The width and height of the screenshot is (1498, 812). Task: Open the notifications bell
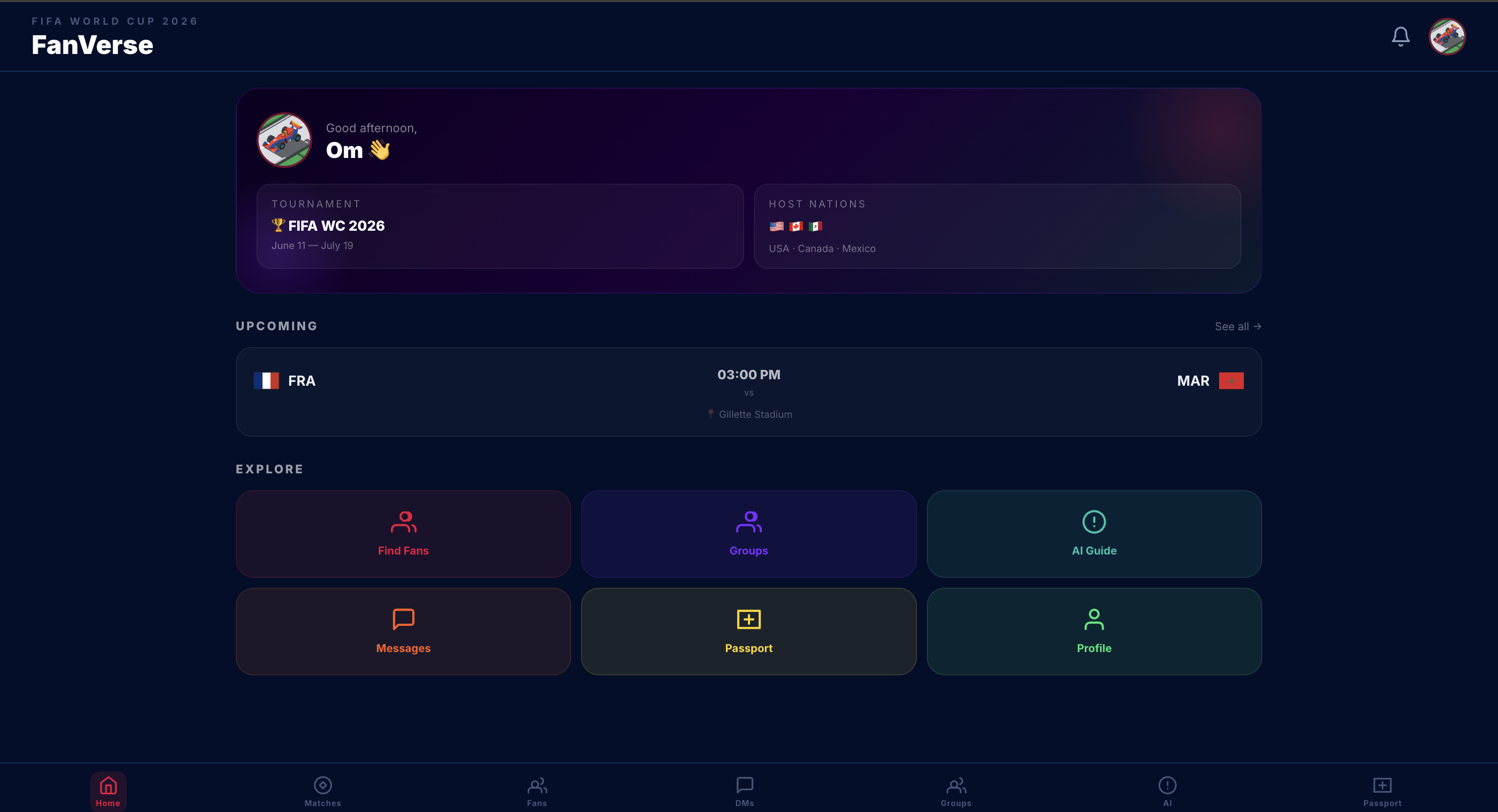coord(1400,36)
